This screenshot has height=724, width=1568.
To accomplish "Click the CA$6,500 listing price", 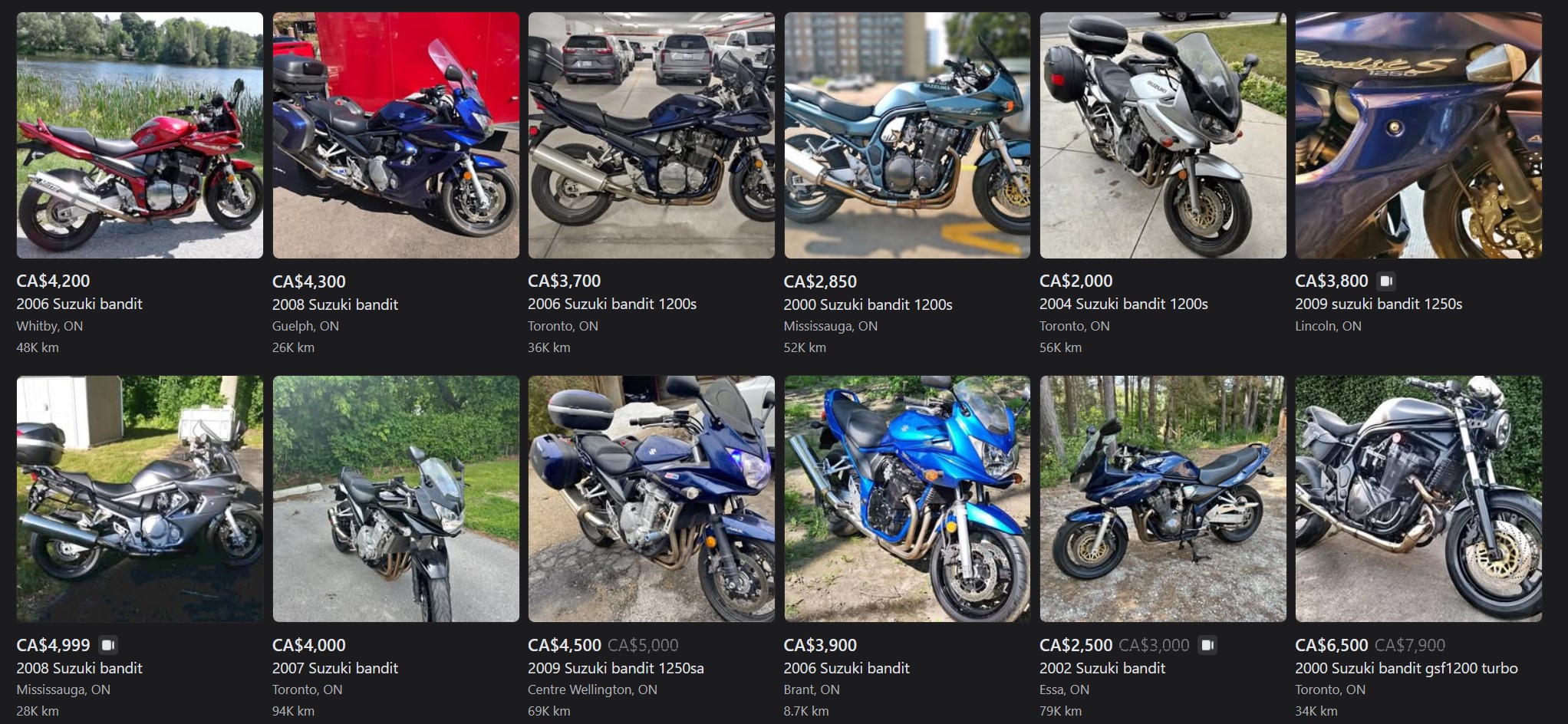I will (x=1331, y=645).
